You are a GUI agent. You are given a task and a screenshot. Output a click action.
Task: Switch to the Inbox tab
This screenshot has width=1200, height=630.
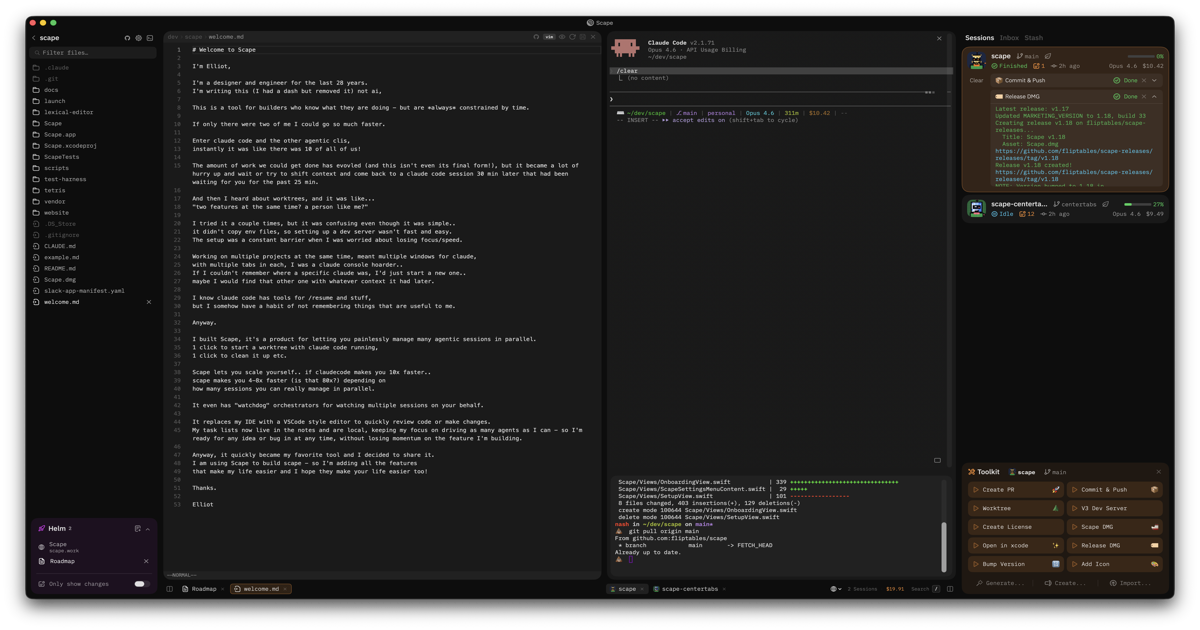[1010, 37]
